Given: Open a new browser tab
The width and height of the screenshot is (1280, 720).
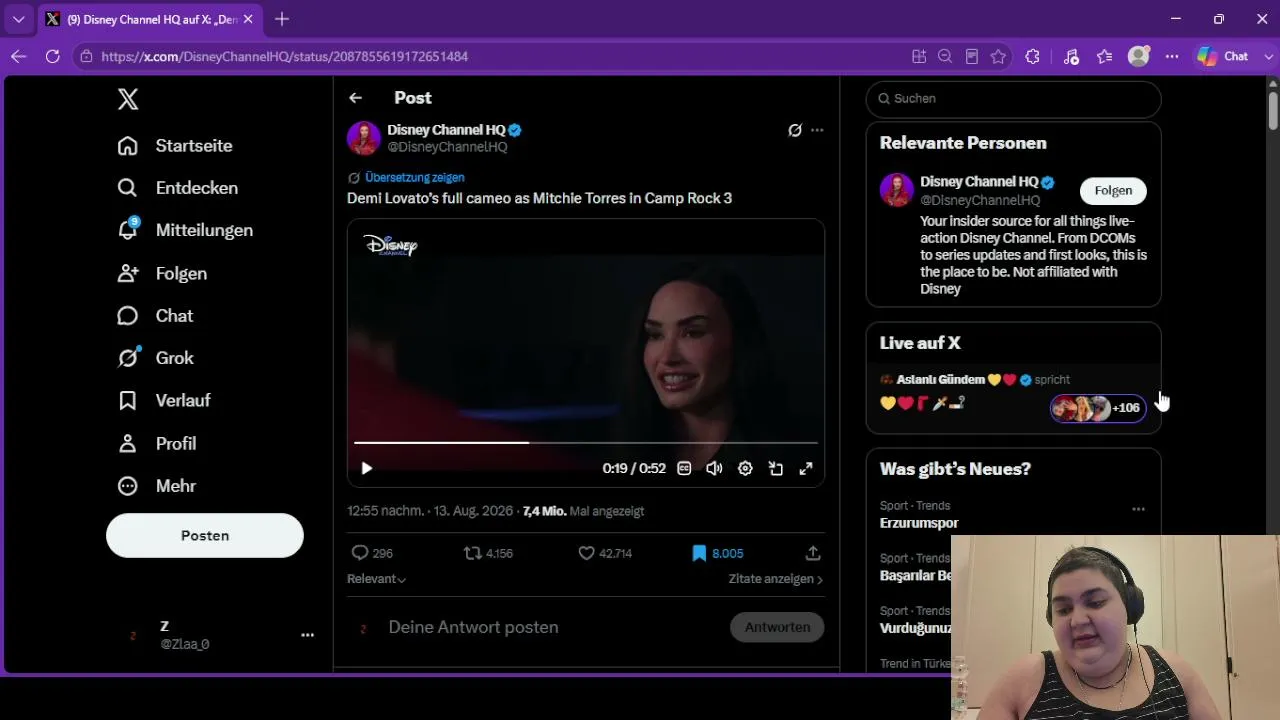Looking at the screenshot, I should point(282,19).
